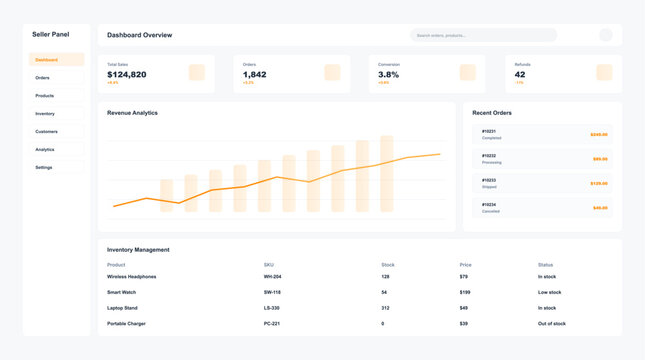Select the Smart Watch product row
The image size is (645, 360).
[x=360, y=293]
